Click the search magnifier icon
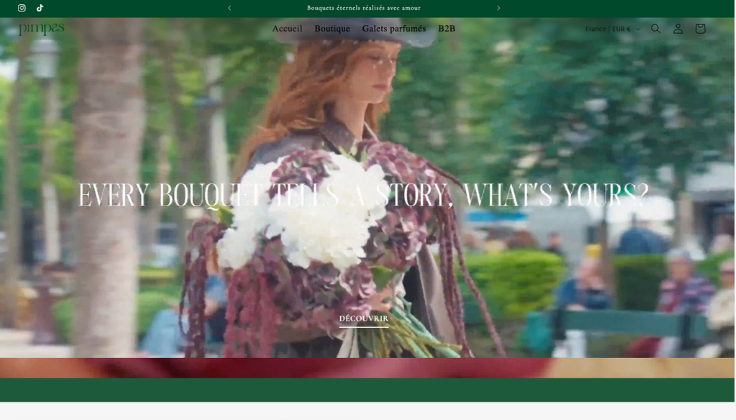 [x=656, y=29]
